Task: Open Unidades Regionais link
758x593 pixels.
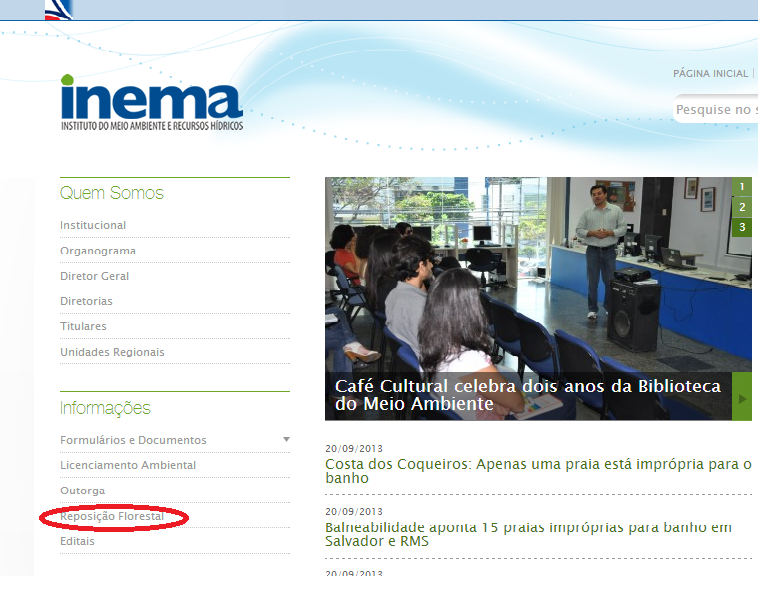Action: click(x=112, y=352)
